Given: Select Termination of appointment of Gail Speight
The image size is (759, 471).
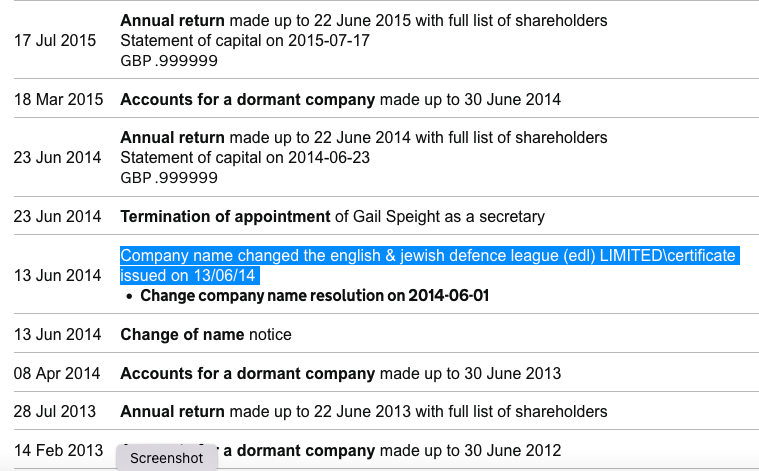Looking at the screenshot, I should 333,216.
